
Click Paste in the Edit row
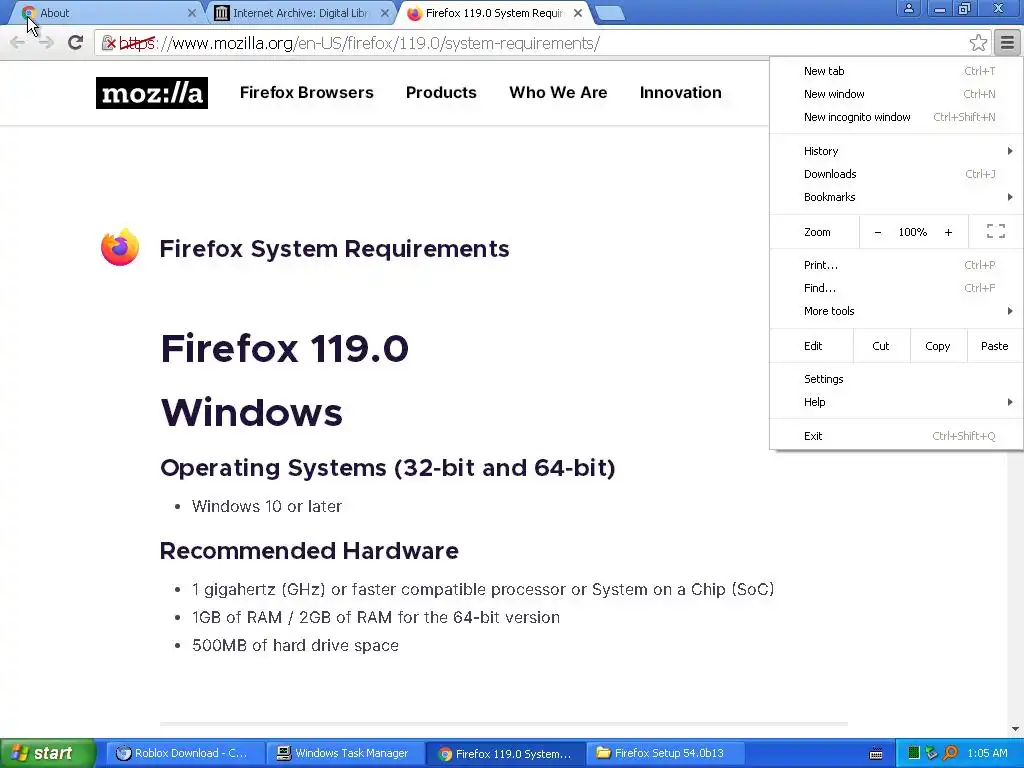995,346
